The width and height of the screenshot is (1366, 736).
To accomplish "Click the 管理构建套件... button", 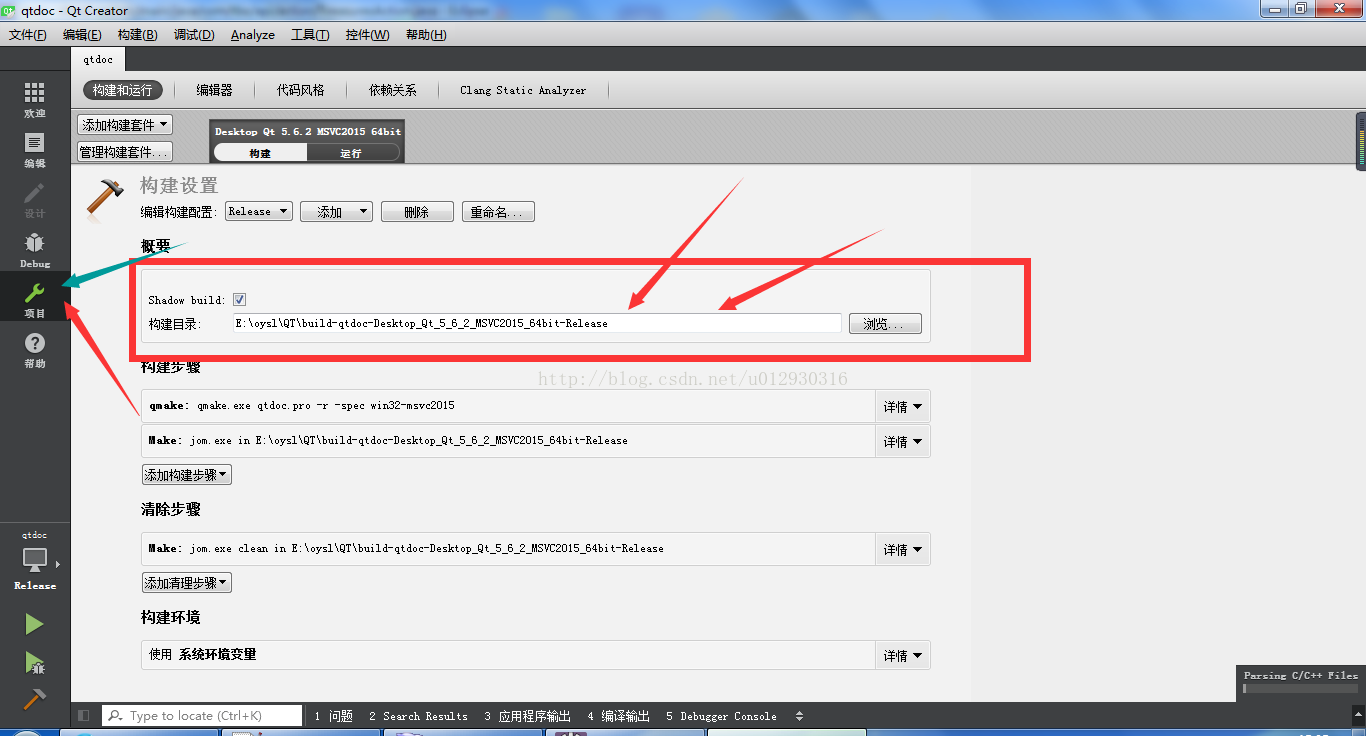I will pos(125,152).
